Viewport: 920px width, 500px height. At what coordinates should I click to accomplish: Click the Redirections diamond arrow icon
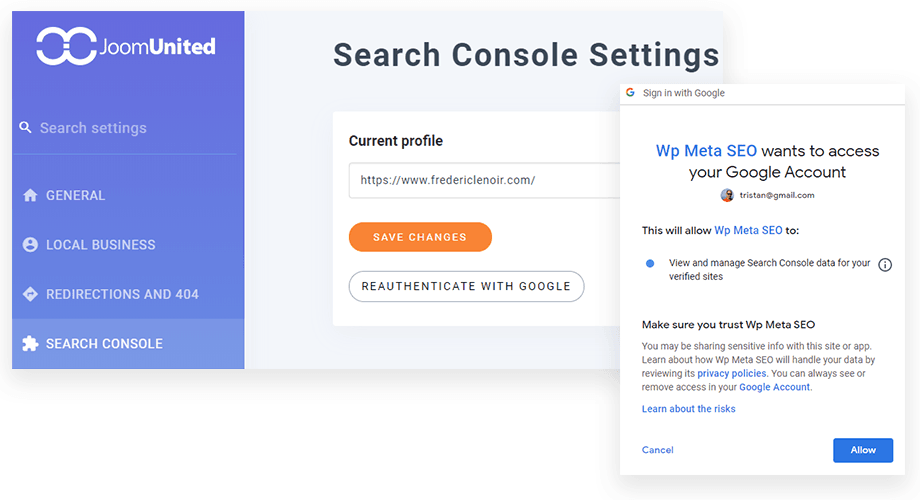point(30,294)
